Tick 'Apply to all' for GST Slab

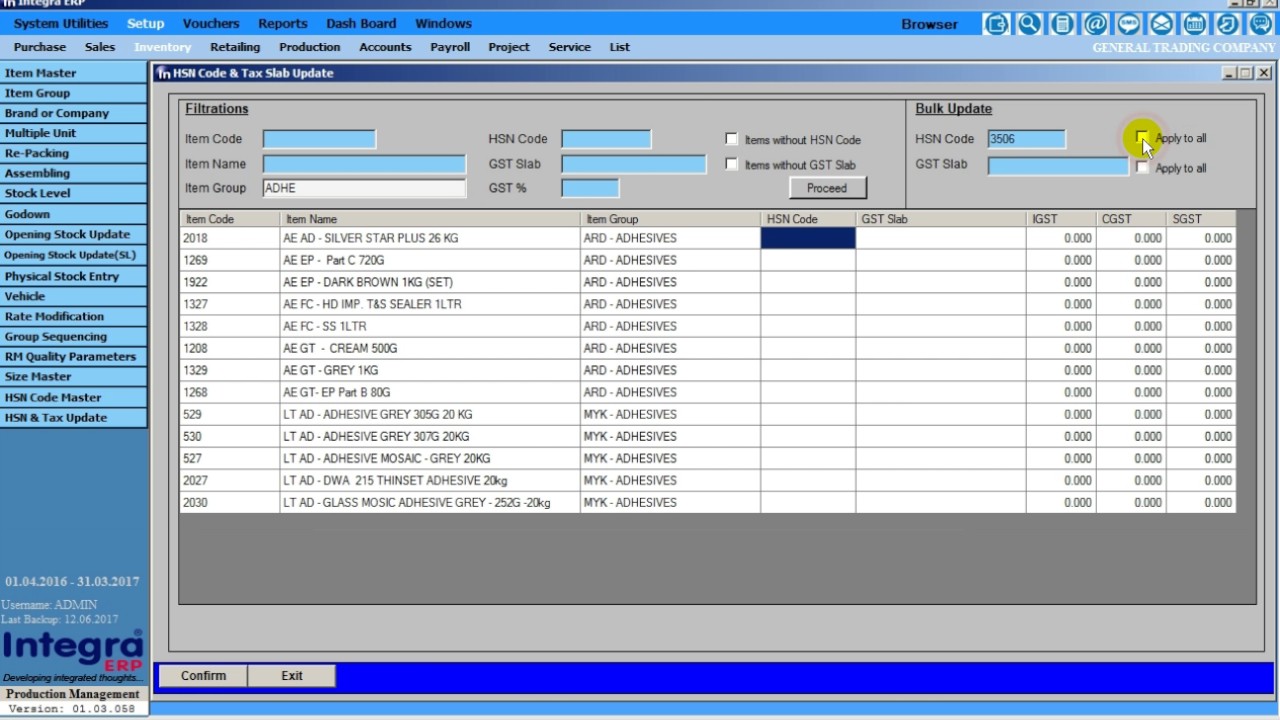(1142, 168)
